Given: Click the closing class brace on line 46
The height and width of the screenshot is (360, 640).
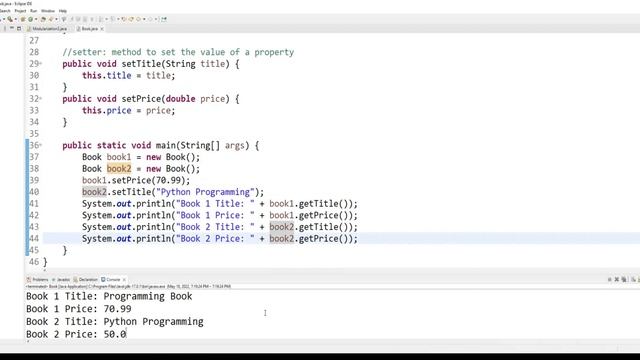Looking at the screenshot, I should [x=45, y=262].
